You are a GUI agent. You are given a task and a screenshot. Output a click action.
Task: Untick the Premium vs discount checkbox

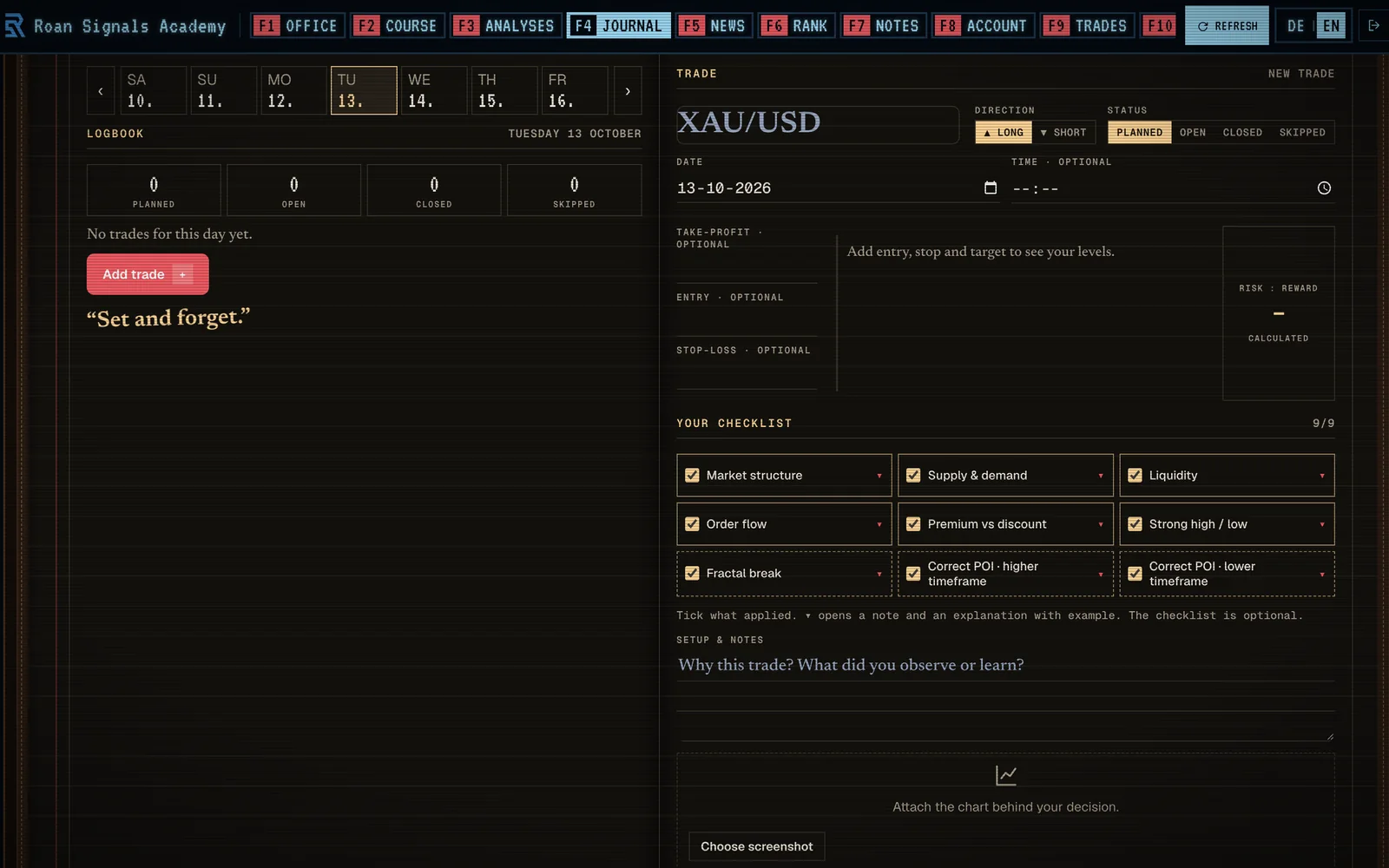click(x=913, y=524)
